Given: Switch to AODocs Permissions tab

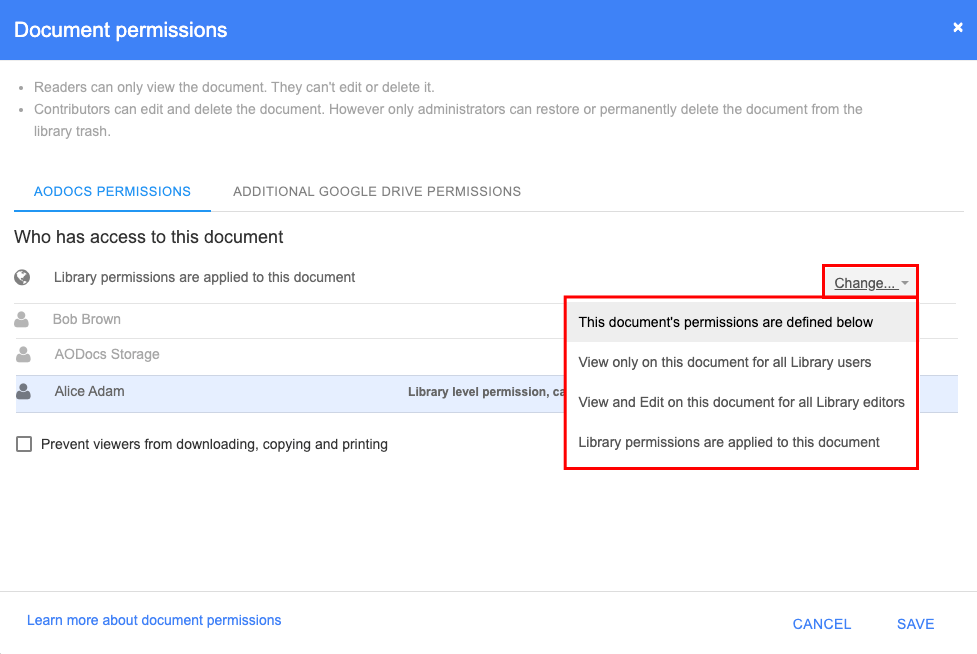Looking at the screenshot, I should 112,192.
